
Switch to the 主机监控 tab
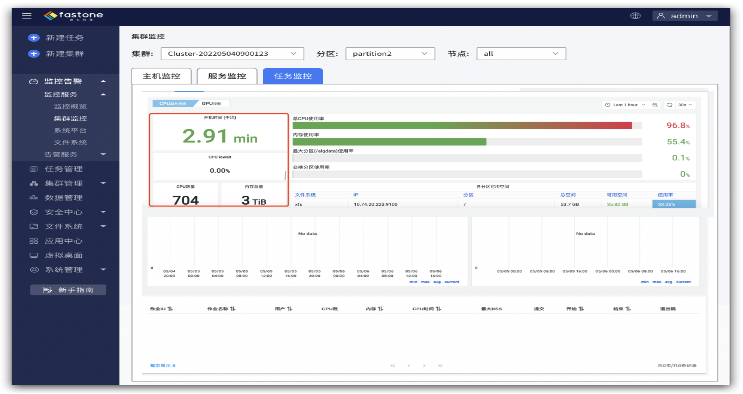pyautogui.click(x=161, y=76)
